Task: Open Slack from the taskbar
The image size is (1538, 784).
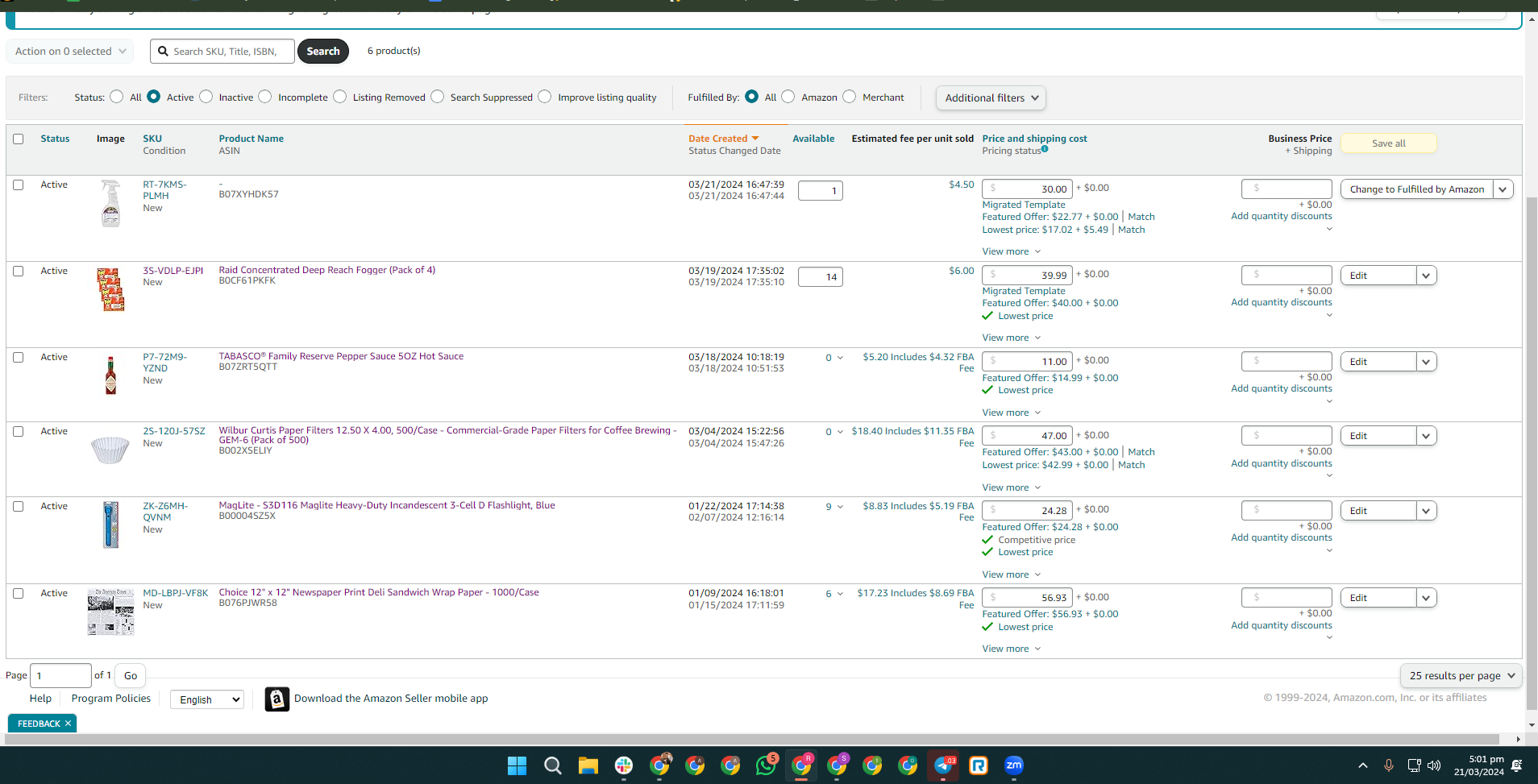Action: [x=623, y=765]
